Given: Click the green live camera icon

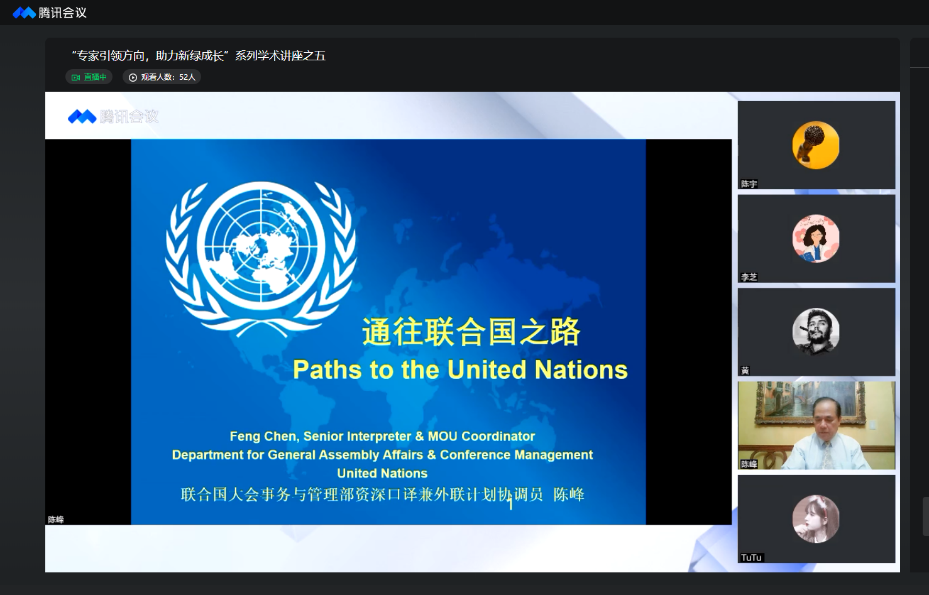Looking at the screenshot, I should (x=75, y=77).
